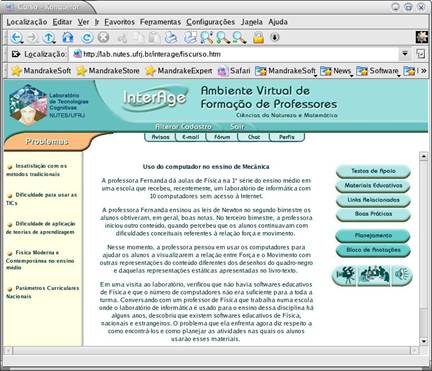Expand the Software bookmark folder
This screenshot has width=432, height=371.
pyautogui.click(x=378, y=71)
